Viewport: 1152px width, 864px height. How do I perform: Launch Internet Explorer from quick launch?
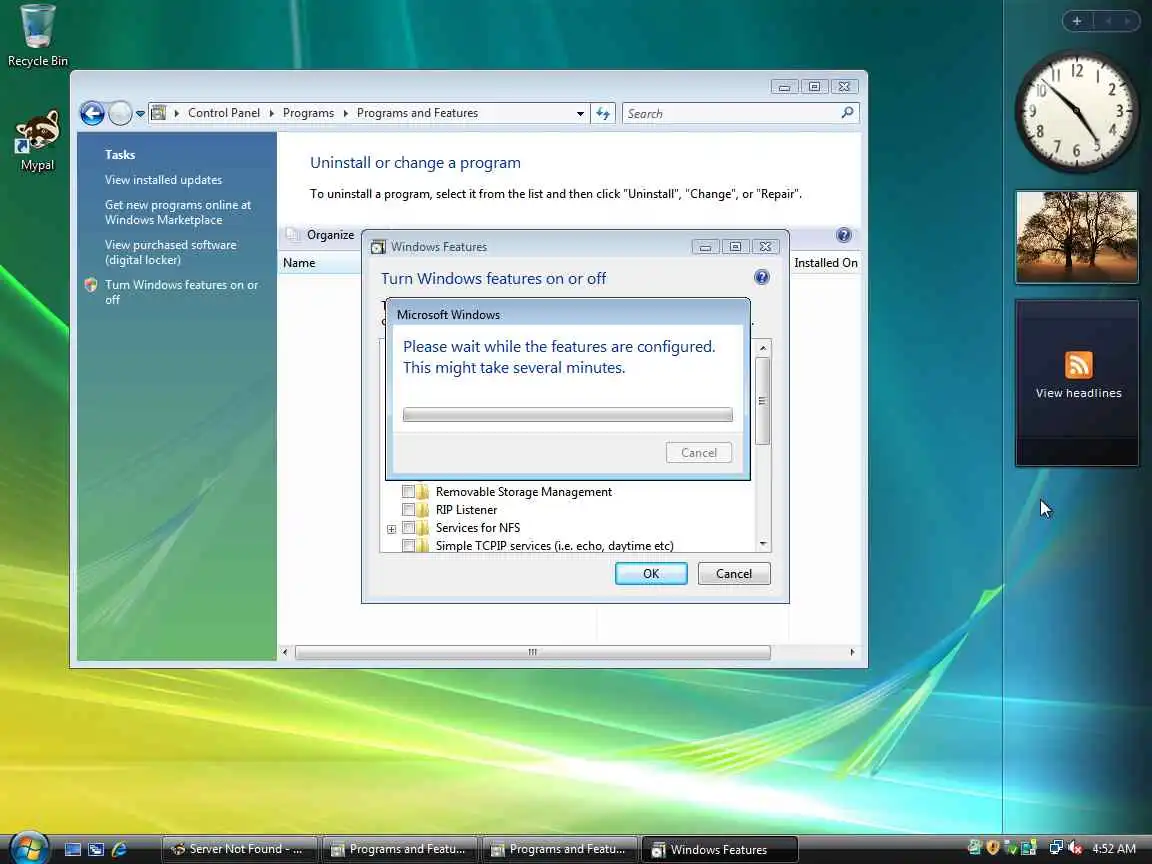(x=119, y=849)
